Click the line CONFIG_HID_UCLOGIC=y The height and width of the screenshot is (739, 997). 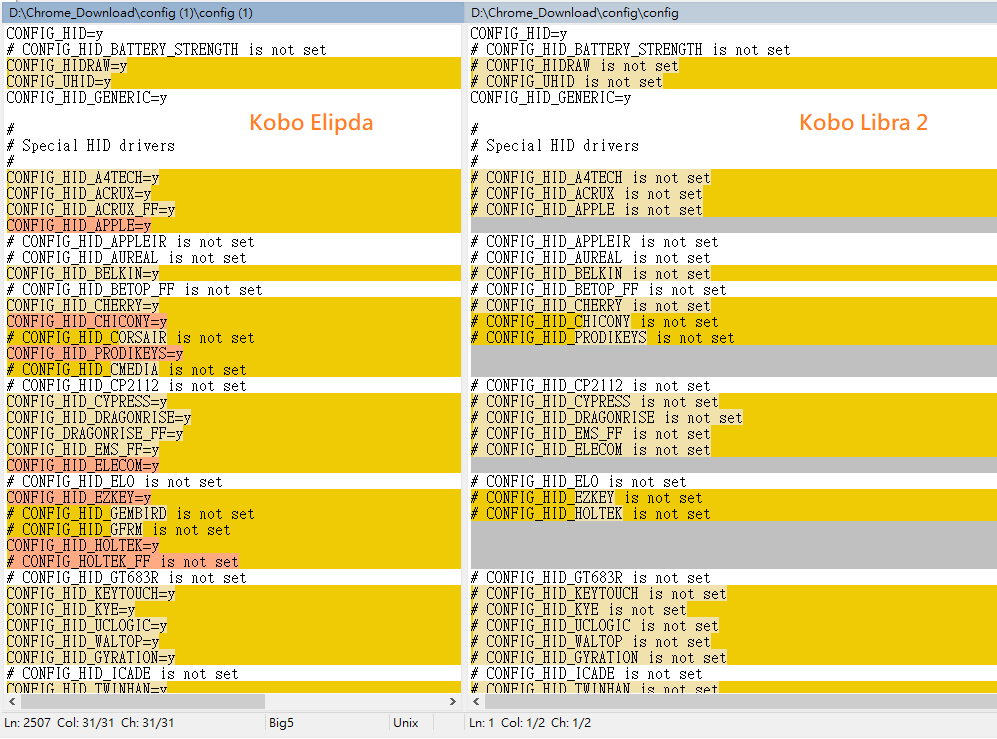[86, 626]
